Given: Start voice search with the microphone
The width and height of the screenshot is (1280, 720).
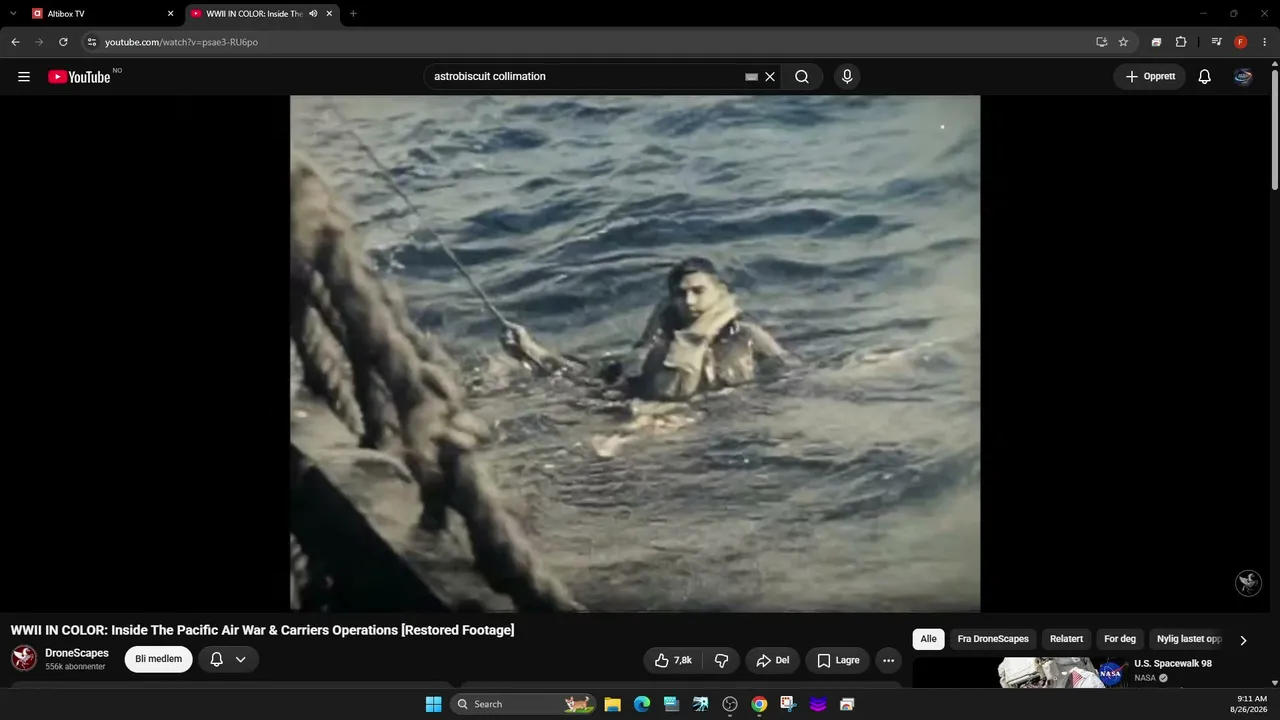Looking at the screenshot, I should pos(847,77).
